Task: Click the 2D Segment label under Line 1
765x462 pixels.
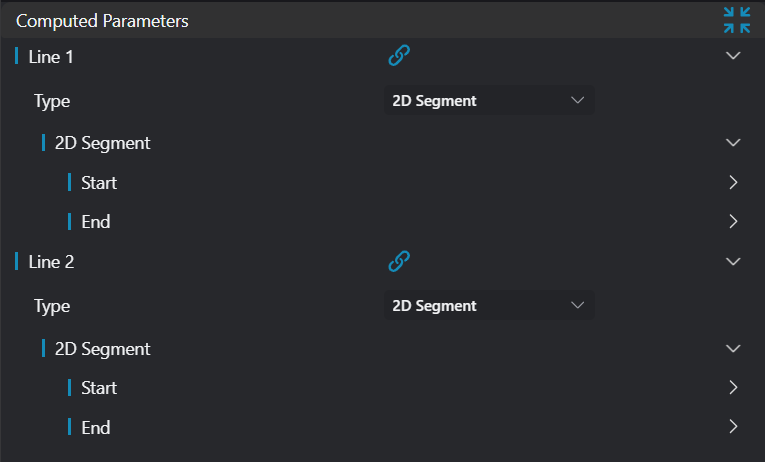Action: click(102, 143)
